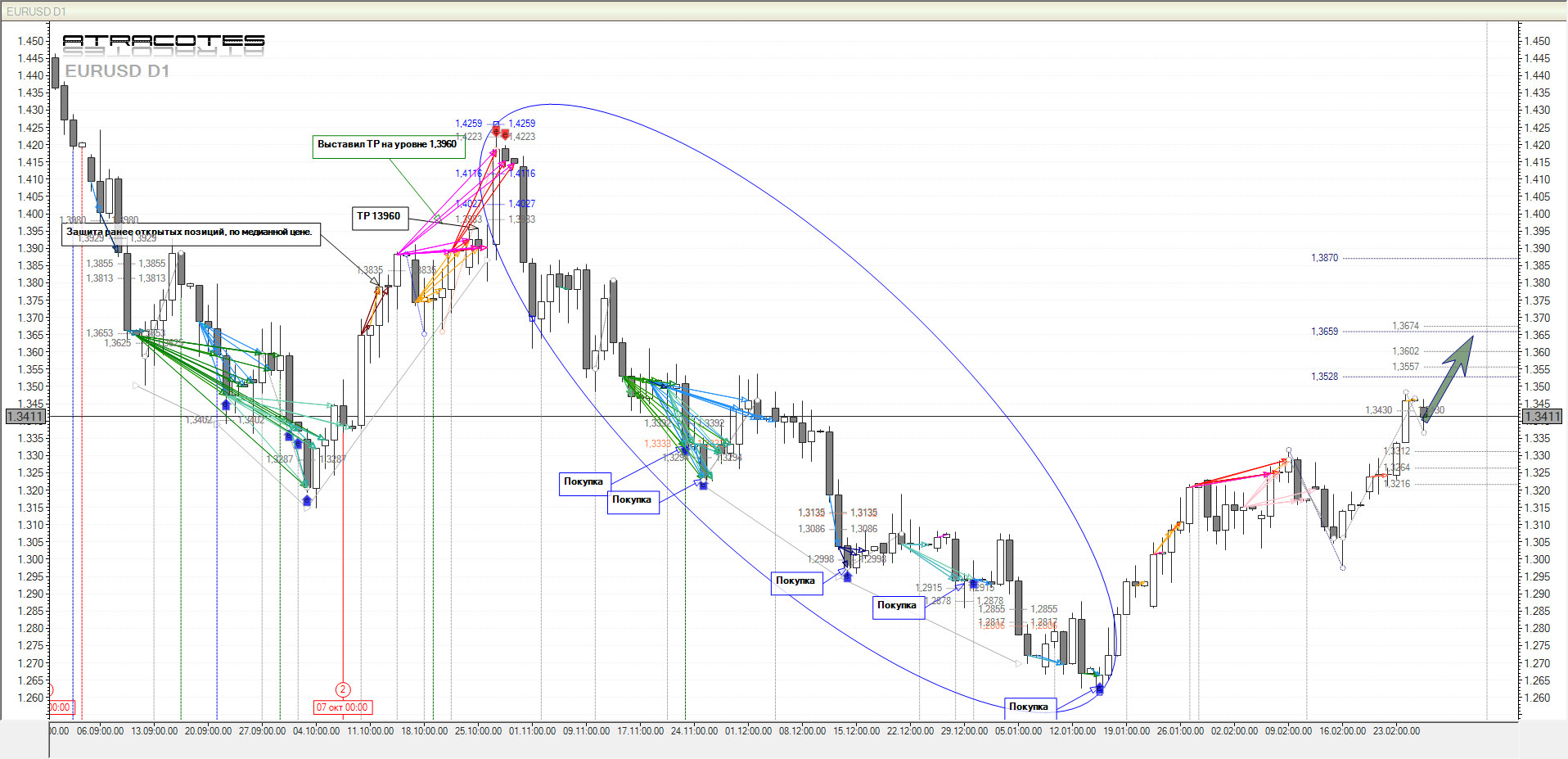Viewport: 1568px width, 759px height.
Task: Click date label 25.10:00.00 on time axis
Action: pos(478,731)
